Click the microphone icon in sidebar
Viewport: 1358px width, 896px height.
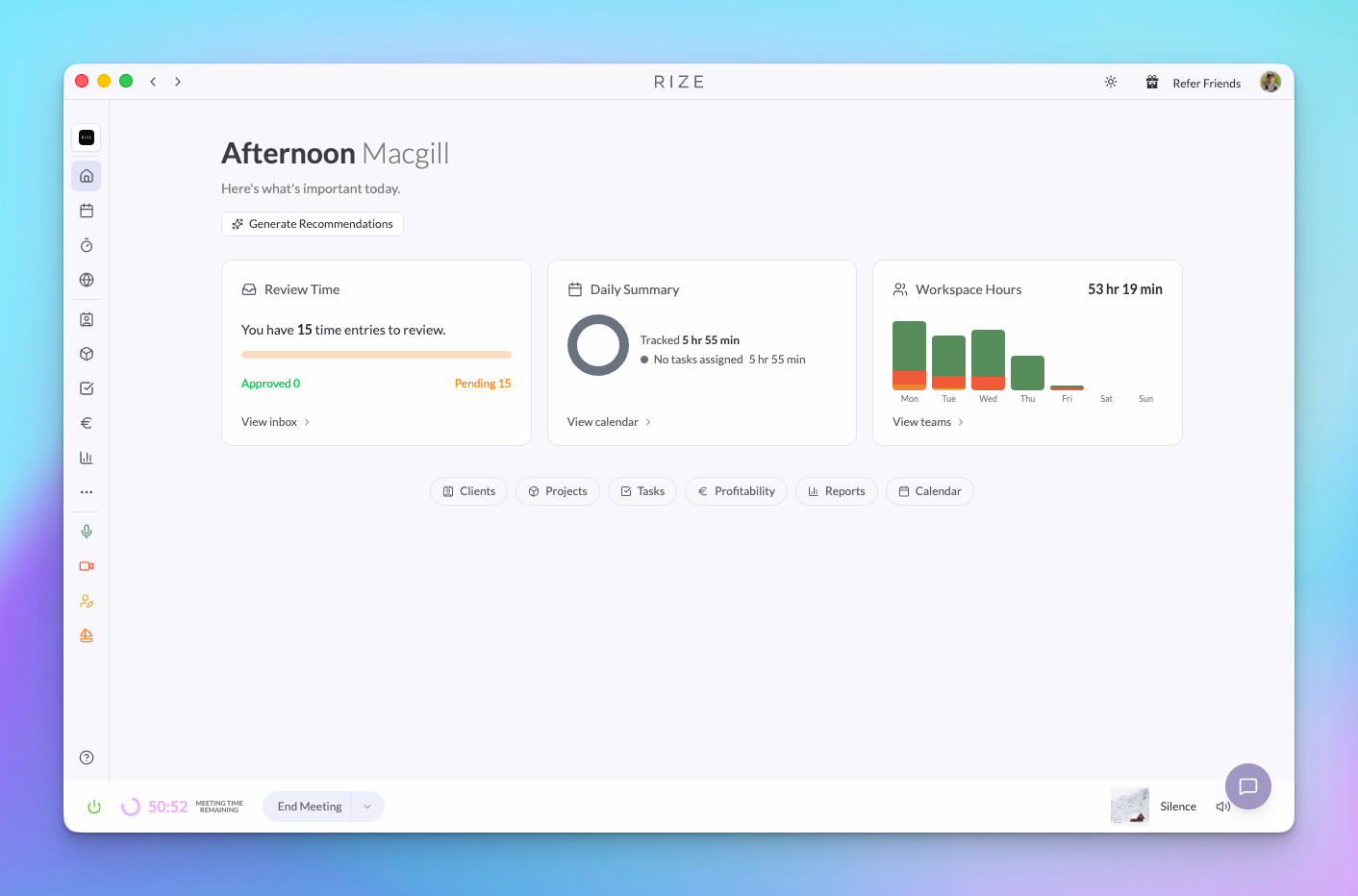[87, 532]
